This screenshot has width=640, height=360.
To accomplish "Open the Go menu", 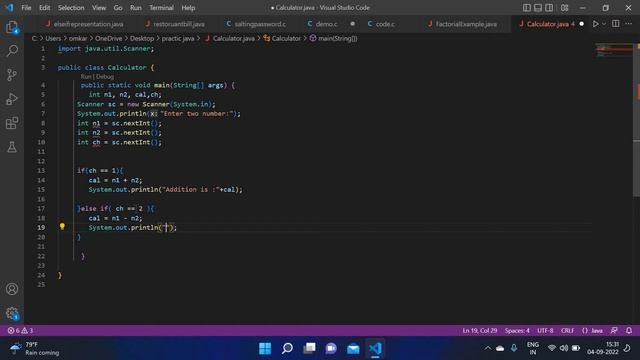I will (x=118, y=8).
